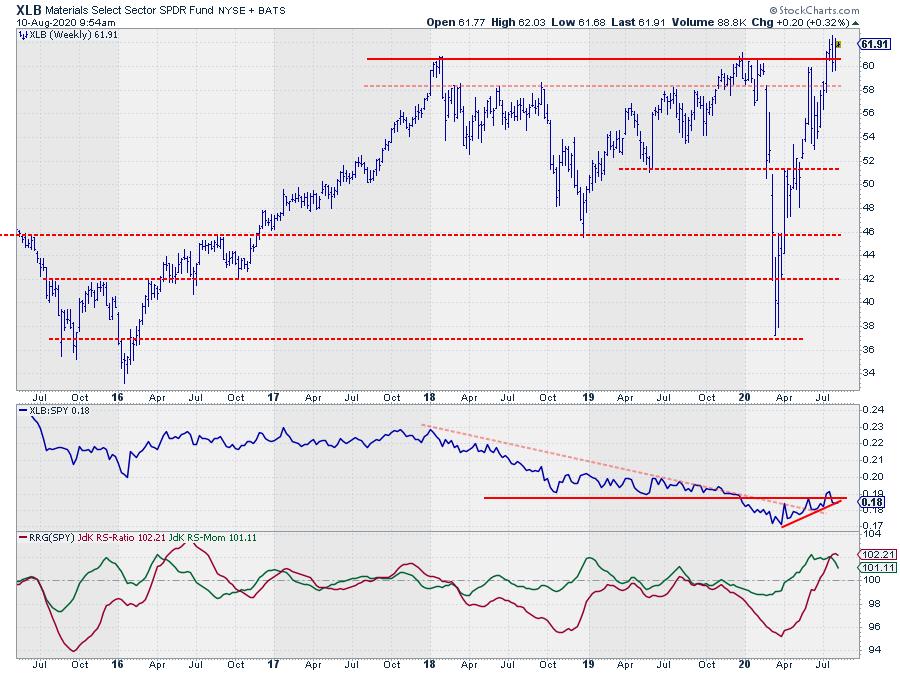Click the solid red resistance line near 60
Image resolution: width=900 pixels, height=673 pixels.
[x=600, y=59]
